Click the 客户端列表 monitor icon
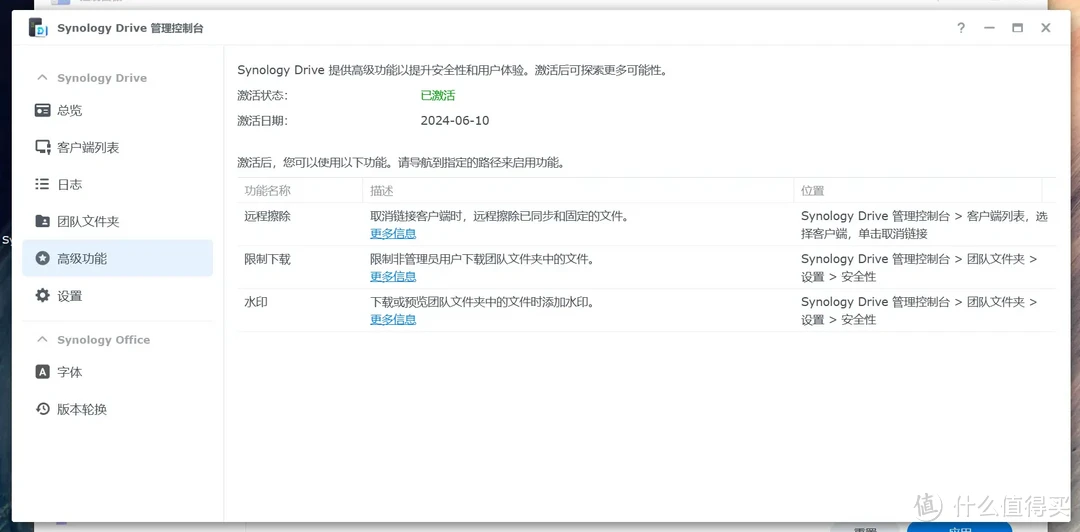 click(43, 147)
